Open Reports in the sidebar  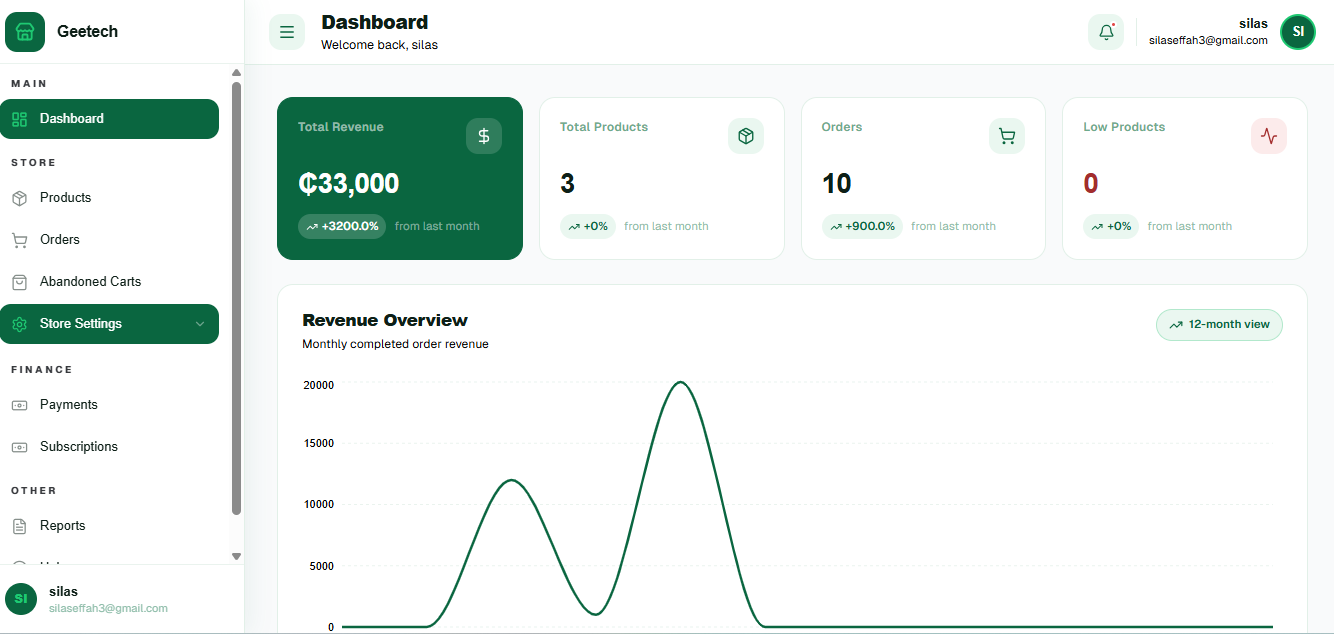109,526
